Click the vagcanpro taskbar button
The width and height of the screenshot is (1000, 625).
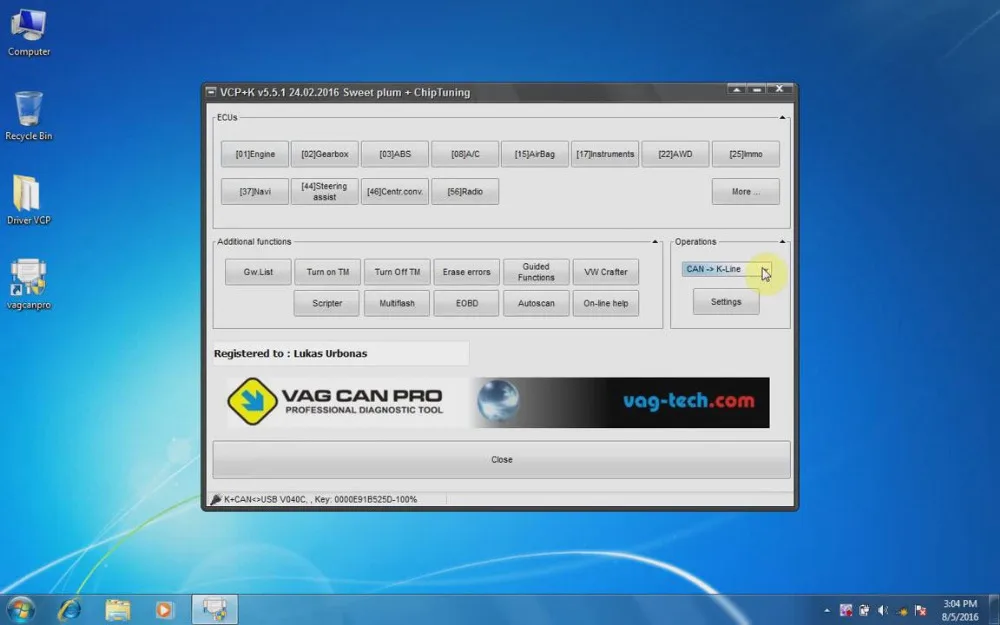click(x=215, y=610)
